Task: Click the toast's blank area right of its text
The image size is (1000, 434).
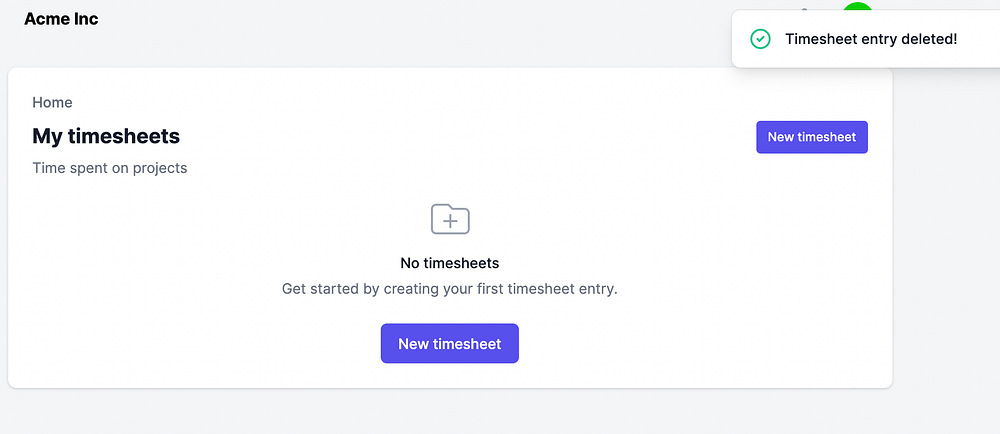Action: click(x=978, y=39)
